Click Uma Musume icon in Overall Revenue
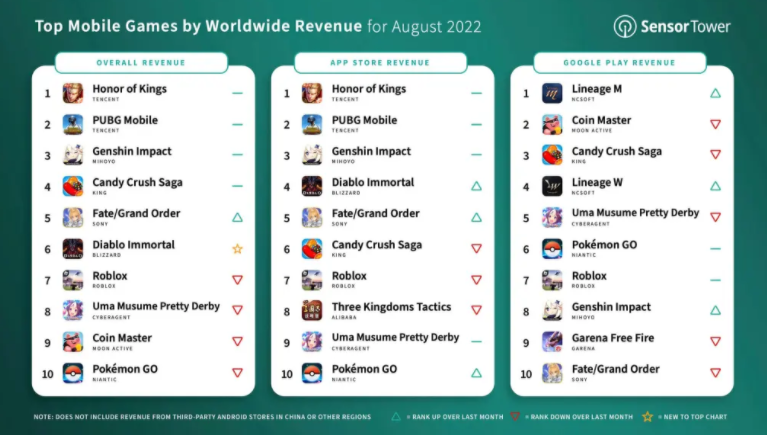The image size is (767, 435). [x=73, y=311]
